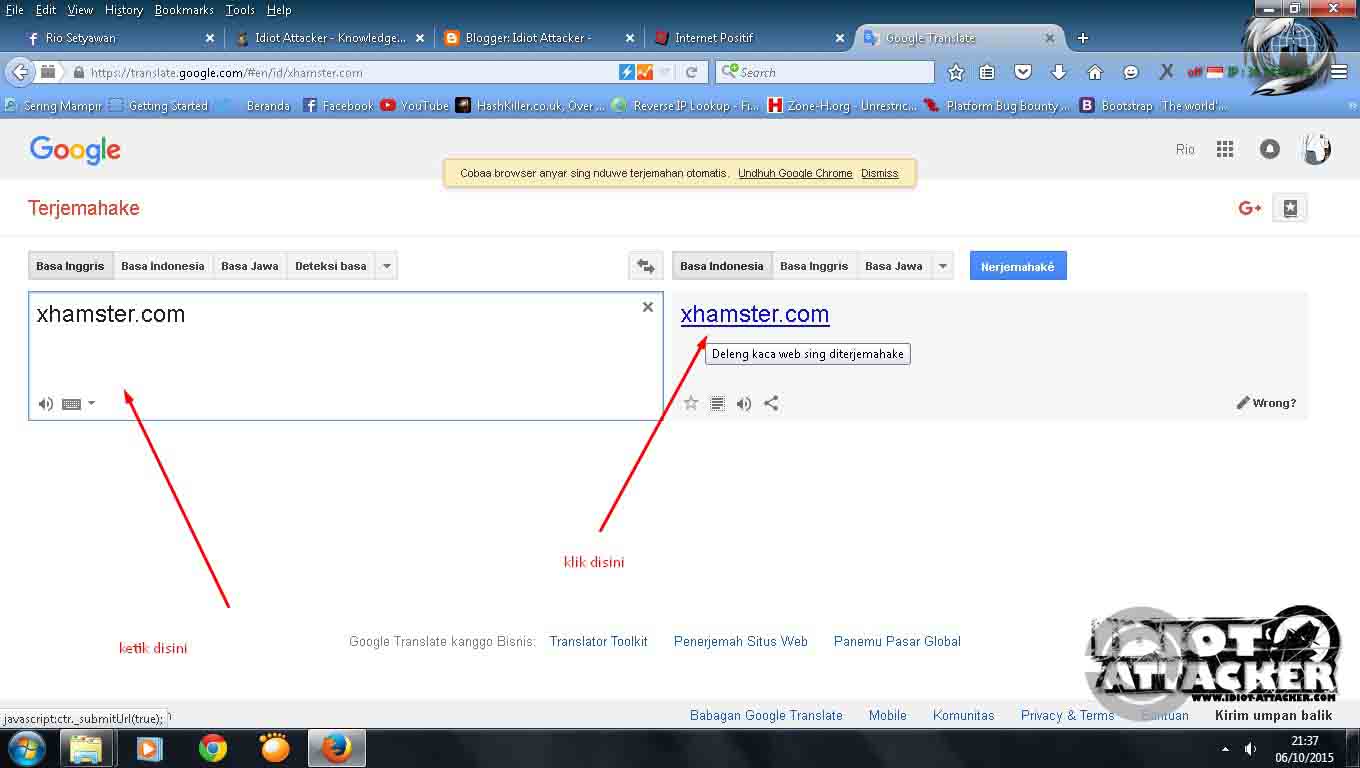Click the taskbar volume speaker icon
Viewport: 1360px width, 768px height.
(1250, 748)
